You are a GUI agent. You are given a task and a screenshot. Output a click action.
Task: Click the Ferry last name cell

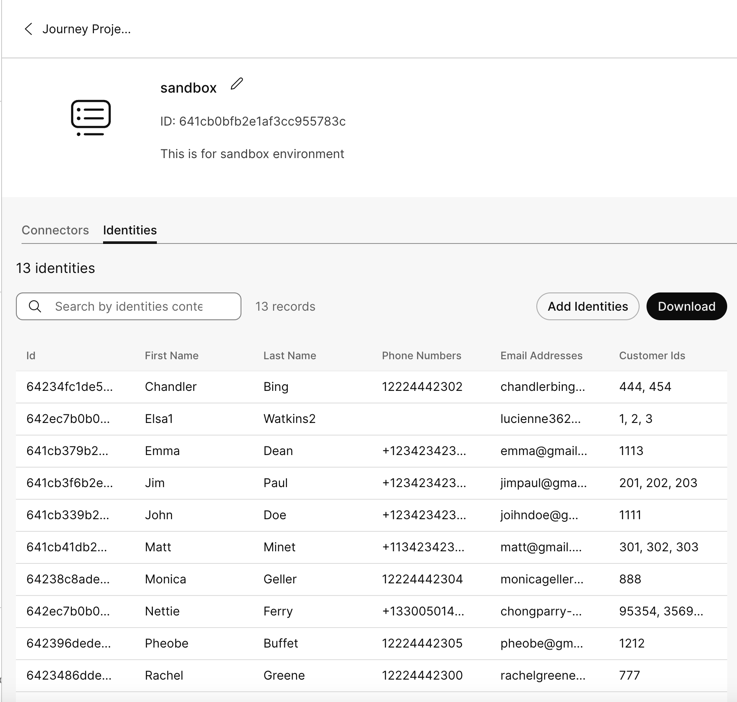point(278,611)
